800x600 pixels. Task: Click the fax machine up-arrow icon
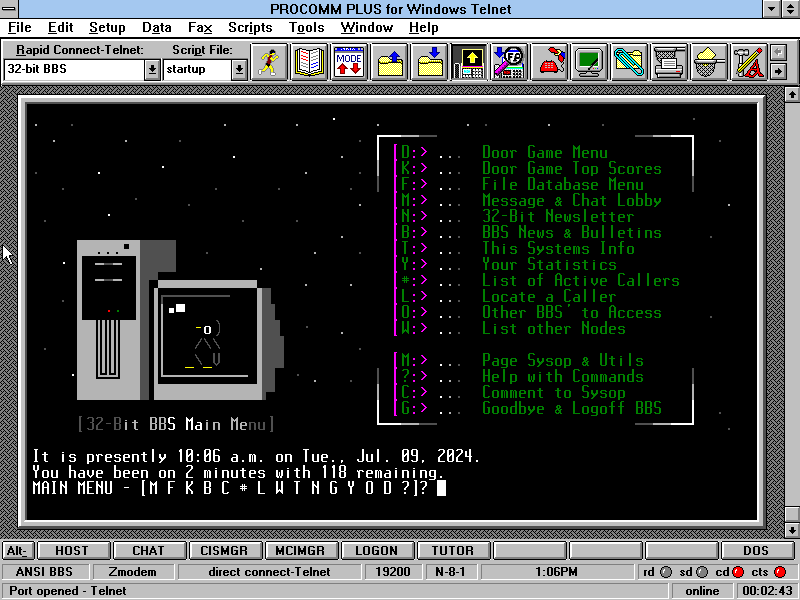(x=469, y=62)
